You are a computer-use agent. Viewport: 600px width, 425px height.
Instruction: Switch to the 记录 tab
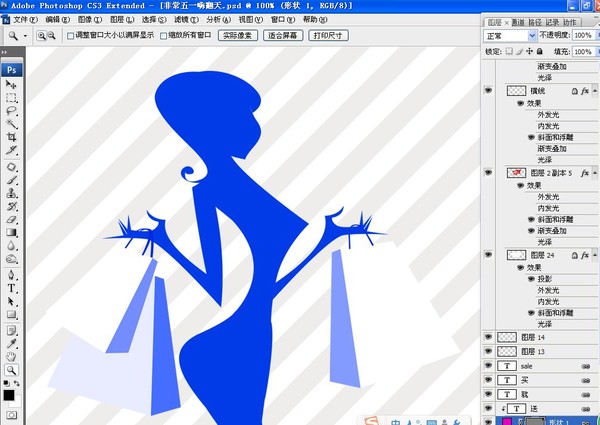[552, 23]
